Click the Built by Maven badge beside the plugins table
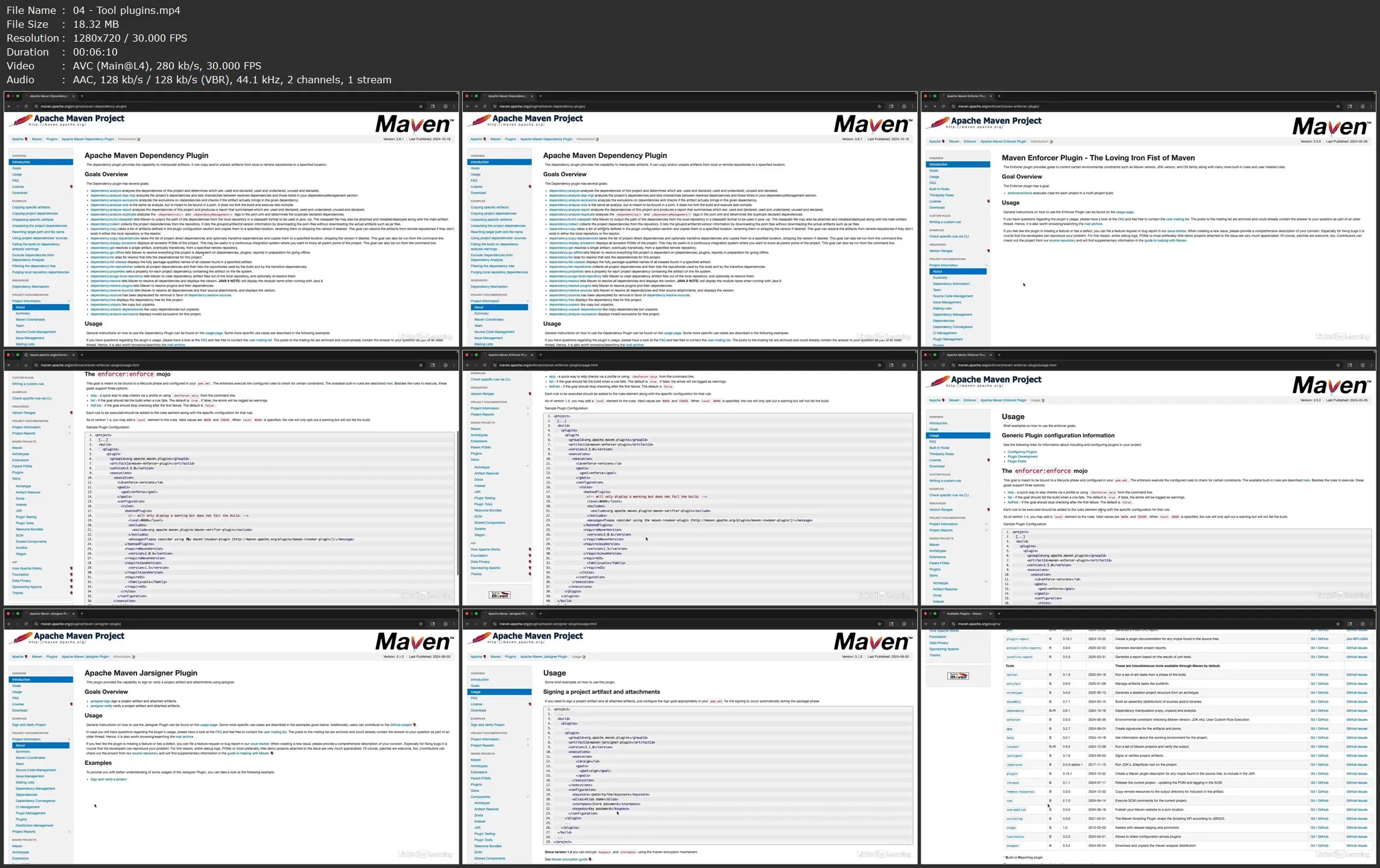Screen dimensions: 1380x868 [958, 676]
